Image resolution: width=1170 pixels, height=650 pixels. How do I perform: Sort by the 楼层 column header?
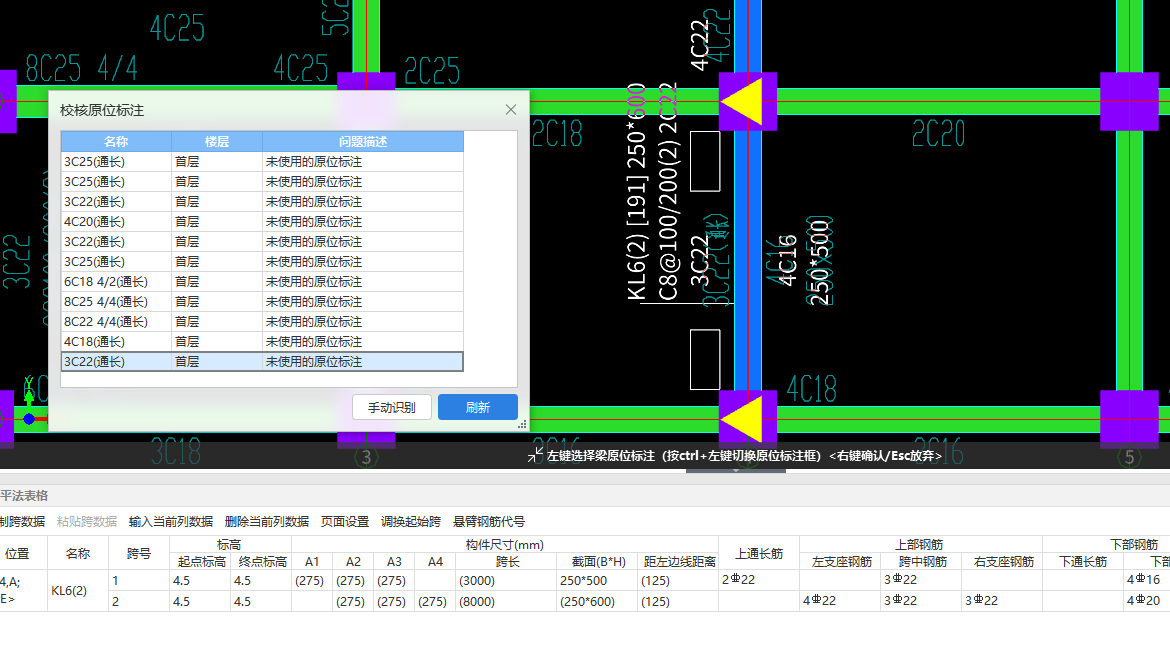point(217,141)
